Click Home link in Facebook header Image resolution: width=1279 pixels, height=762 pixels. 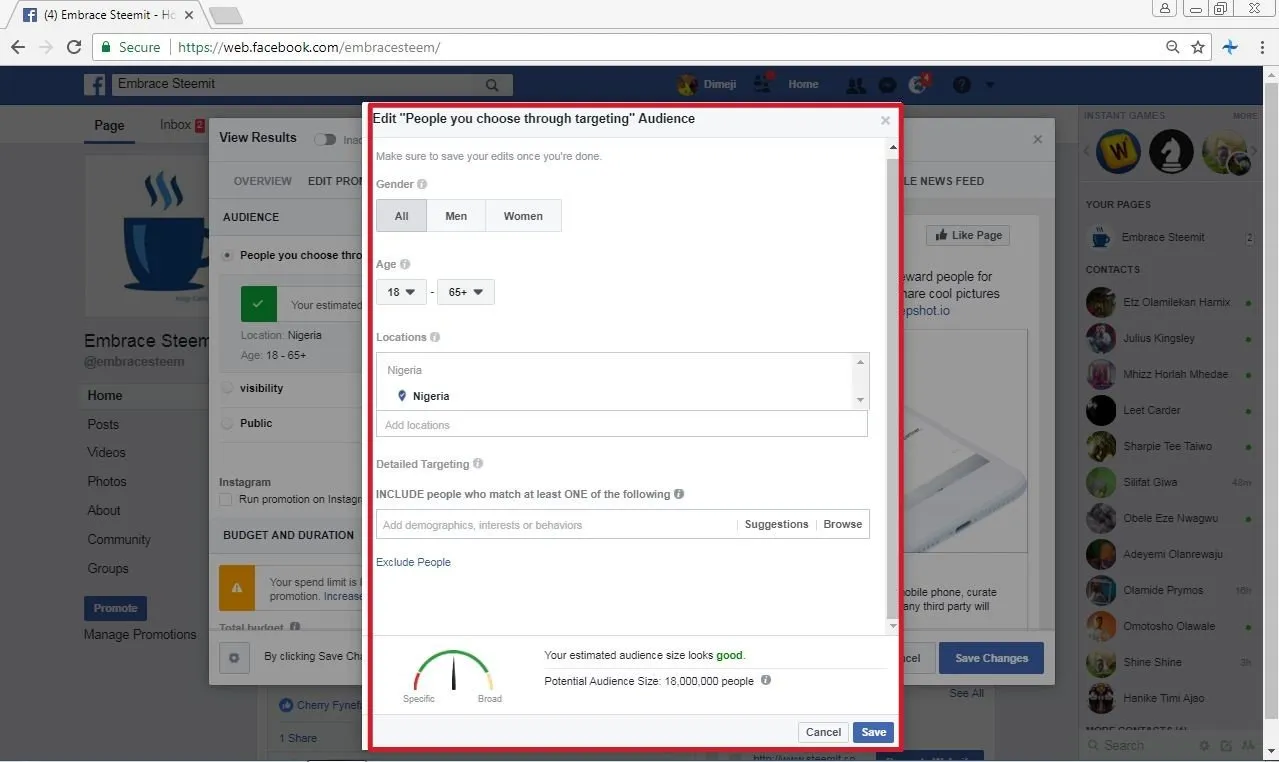click(x=803, y=85)
